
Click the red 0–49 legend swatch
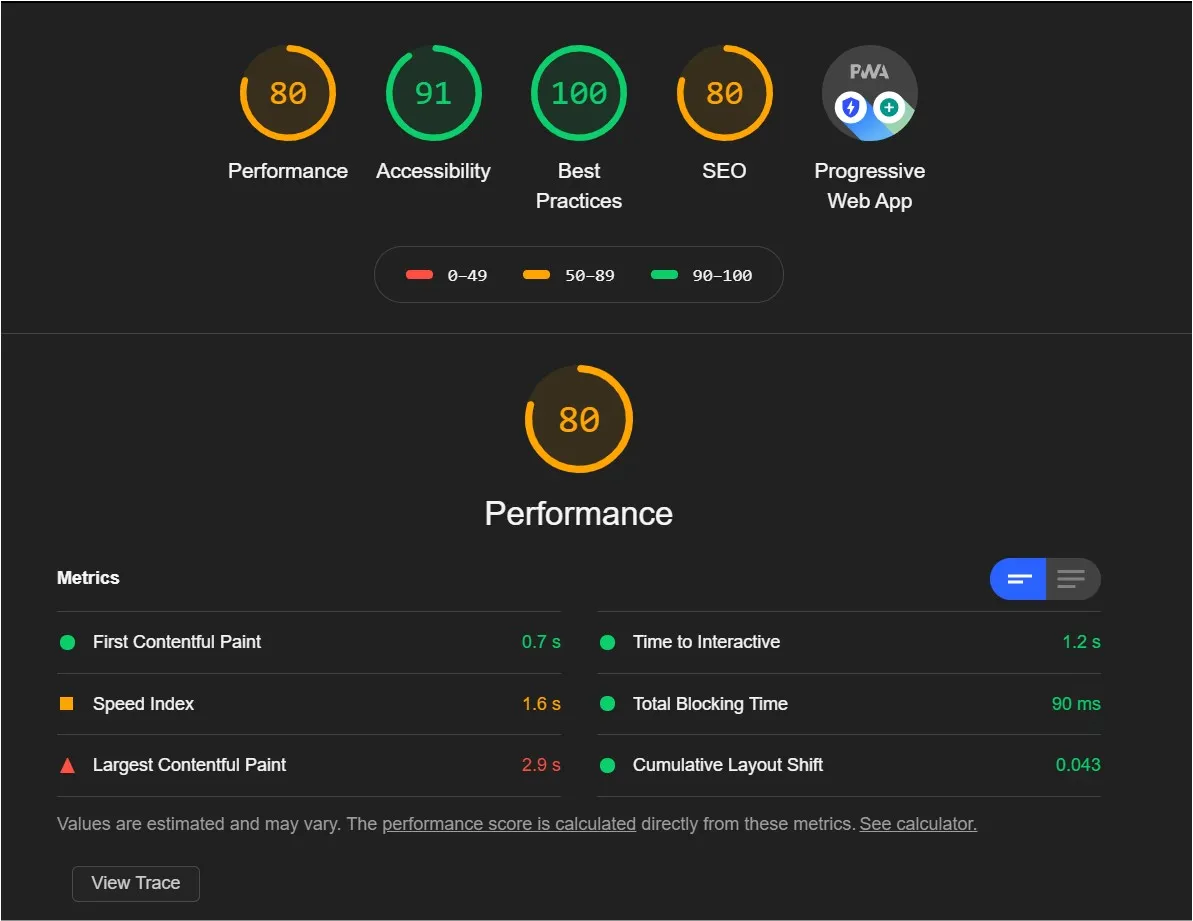click(419, 275)
